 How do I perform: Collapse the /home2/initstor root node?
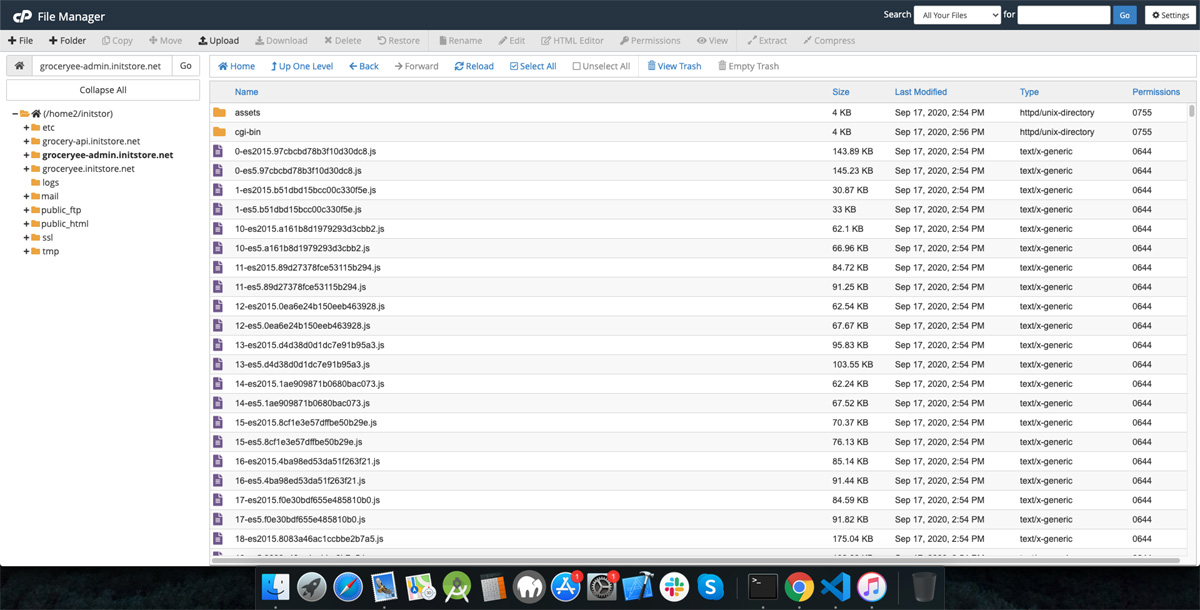point(15,114)
